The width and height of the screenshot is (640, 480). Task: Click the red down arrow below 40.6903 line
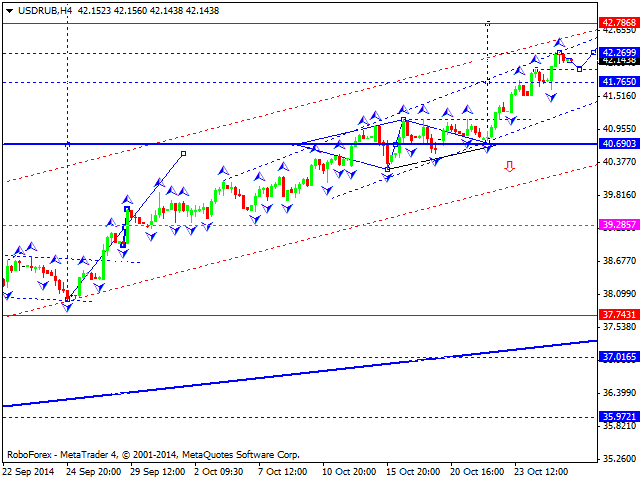tap(509, 166)
